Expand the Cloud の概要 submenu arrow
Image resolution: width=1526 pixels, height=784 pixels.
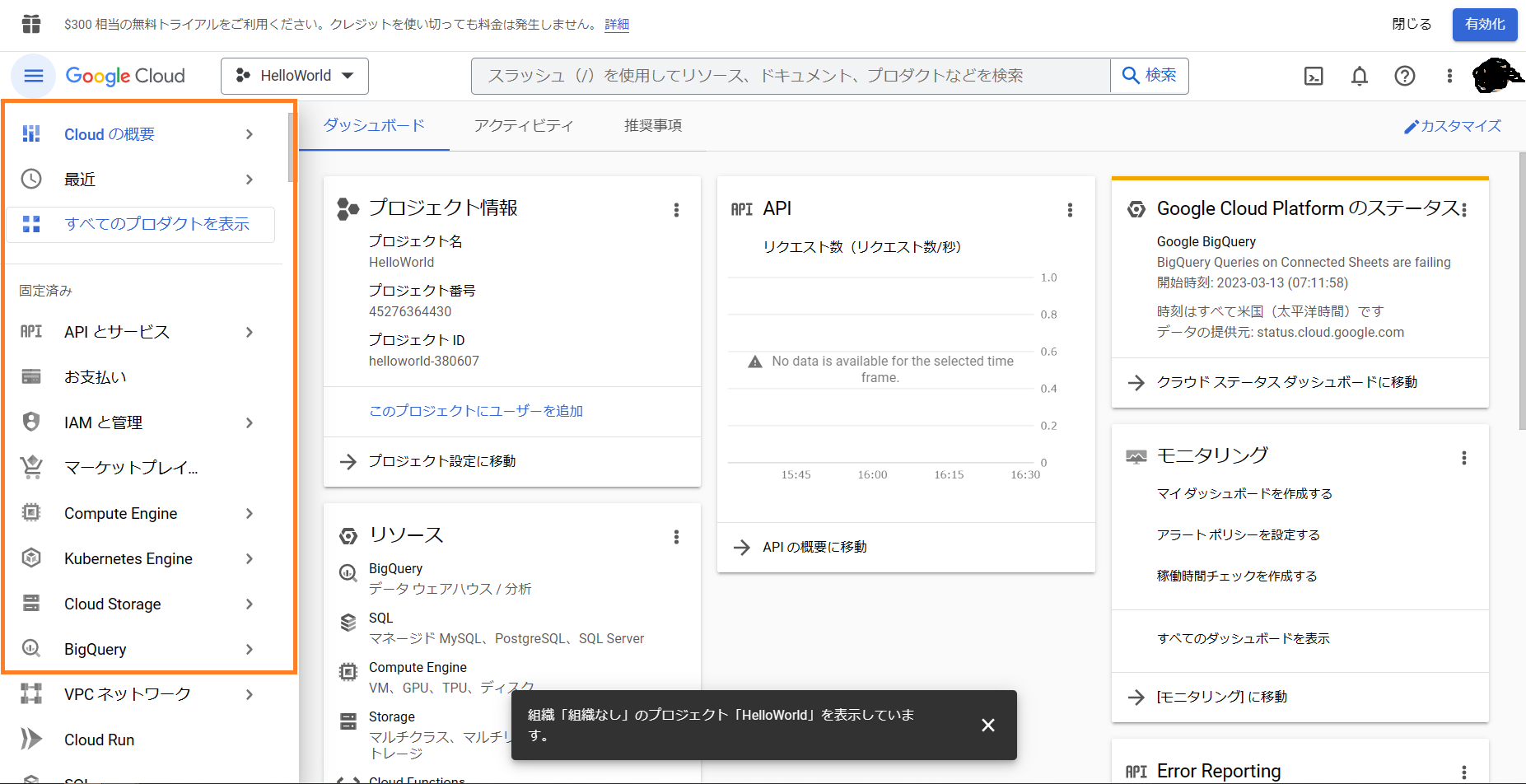250,134
